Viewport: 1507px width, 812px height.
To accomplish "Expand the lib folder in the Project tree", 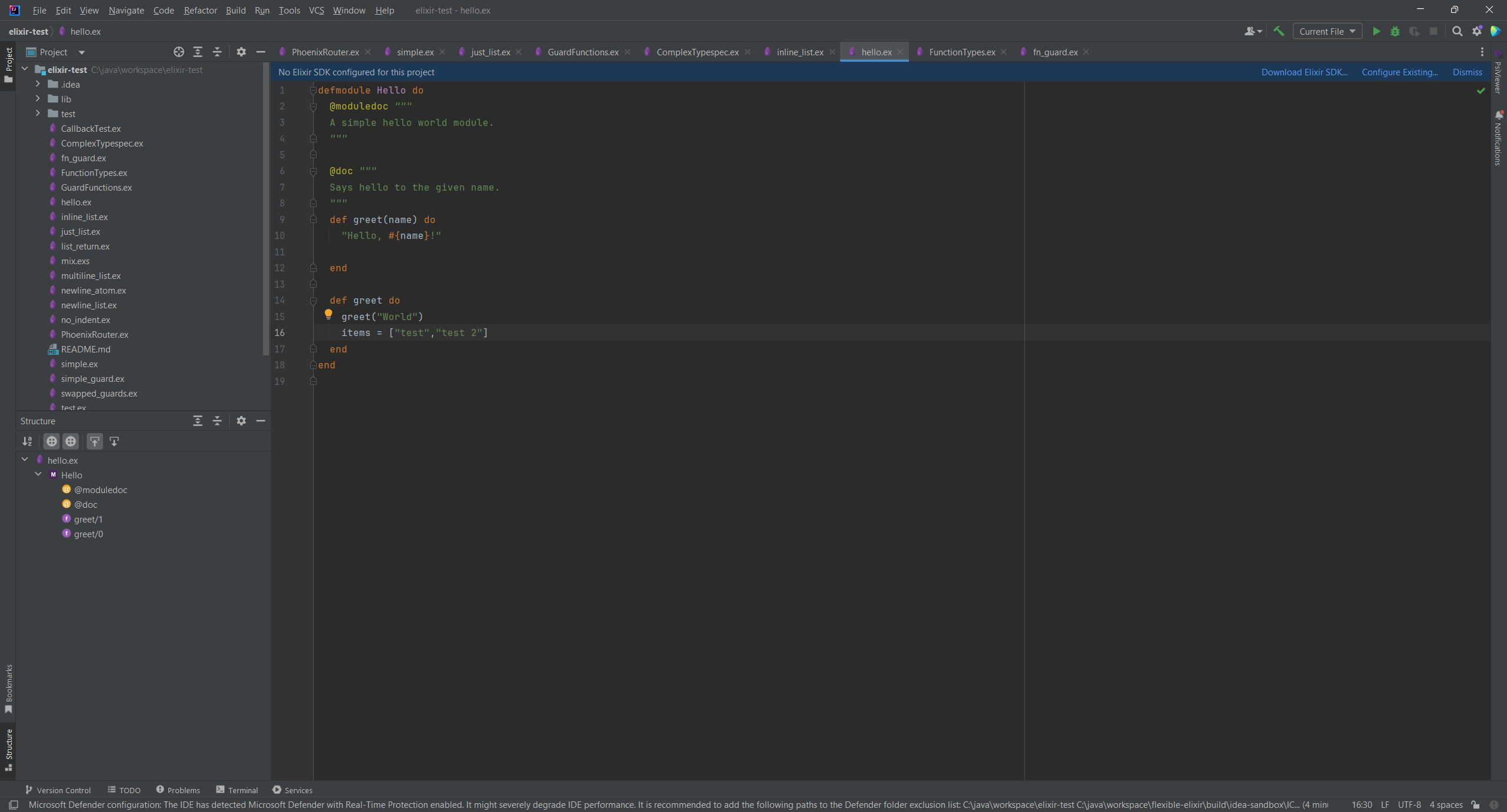I will tap(38, 99).
